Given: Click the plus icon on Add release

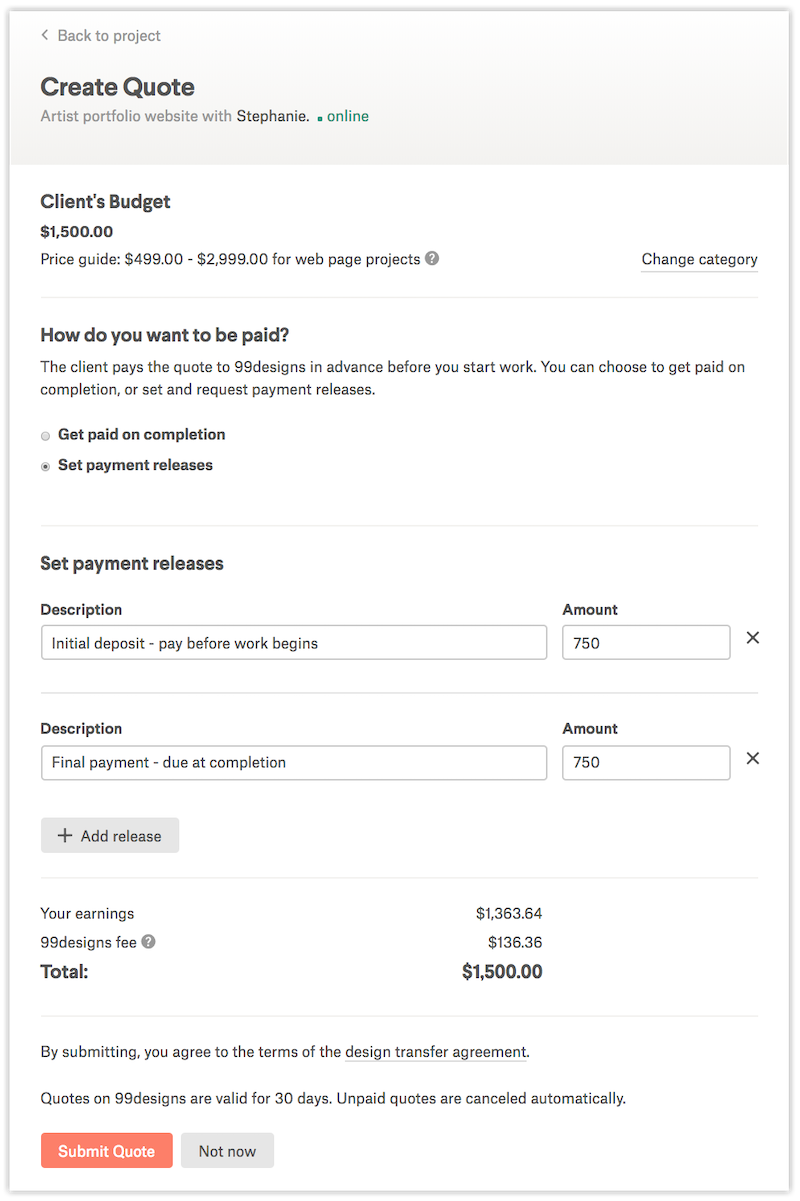Looking at the screenshot, I should pos(65,836).
